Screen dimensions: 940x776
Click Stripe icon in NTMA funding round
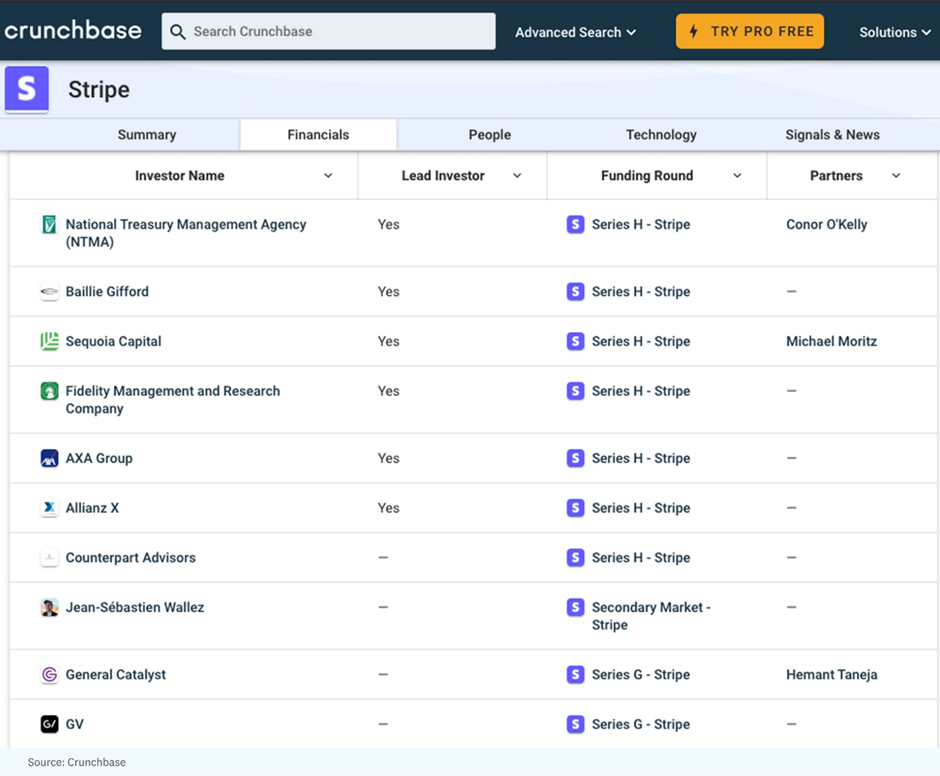click(576, 224)
